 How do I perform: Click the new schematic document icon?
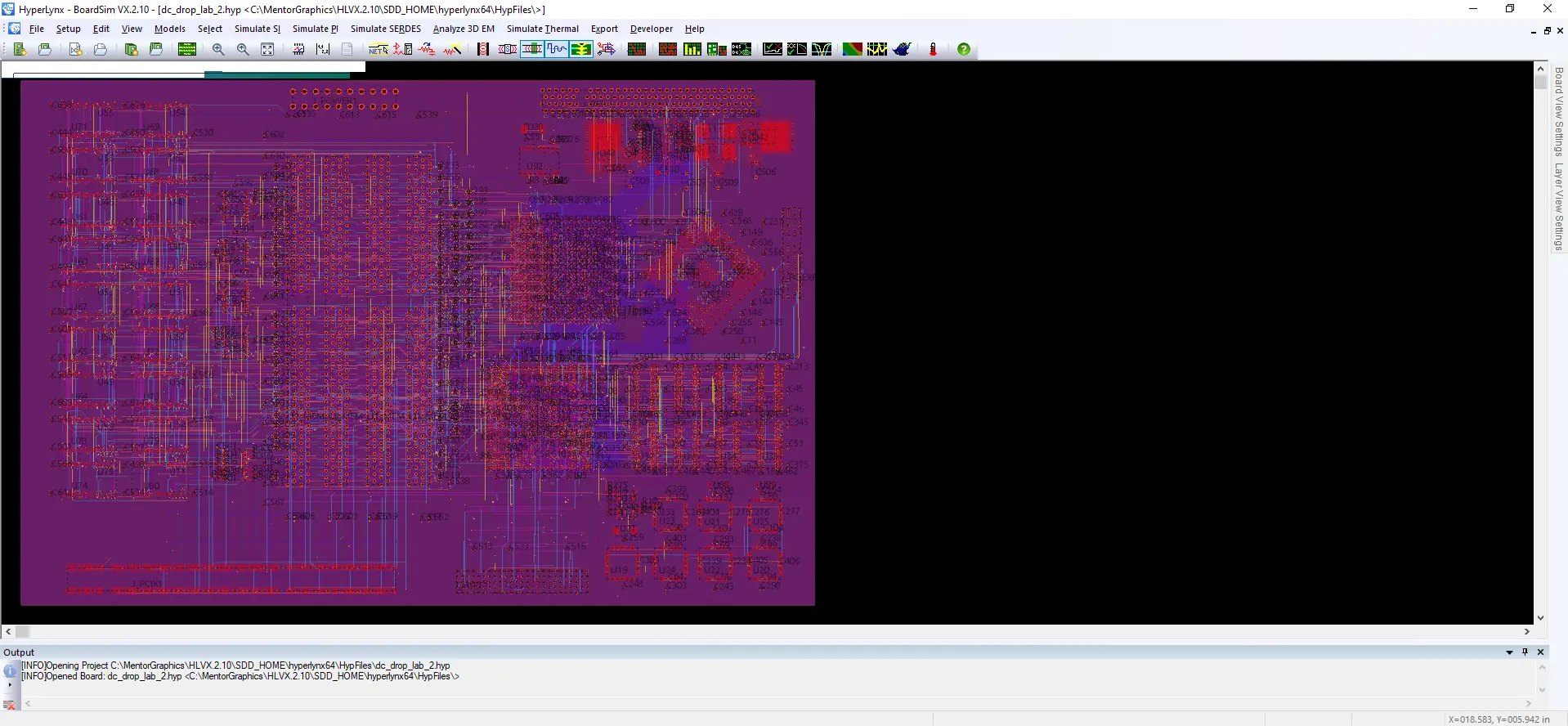click(75, 49)
